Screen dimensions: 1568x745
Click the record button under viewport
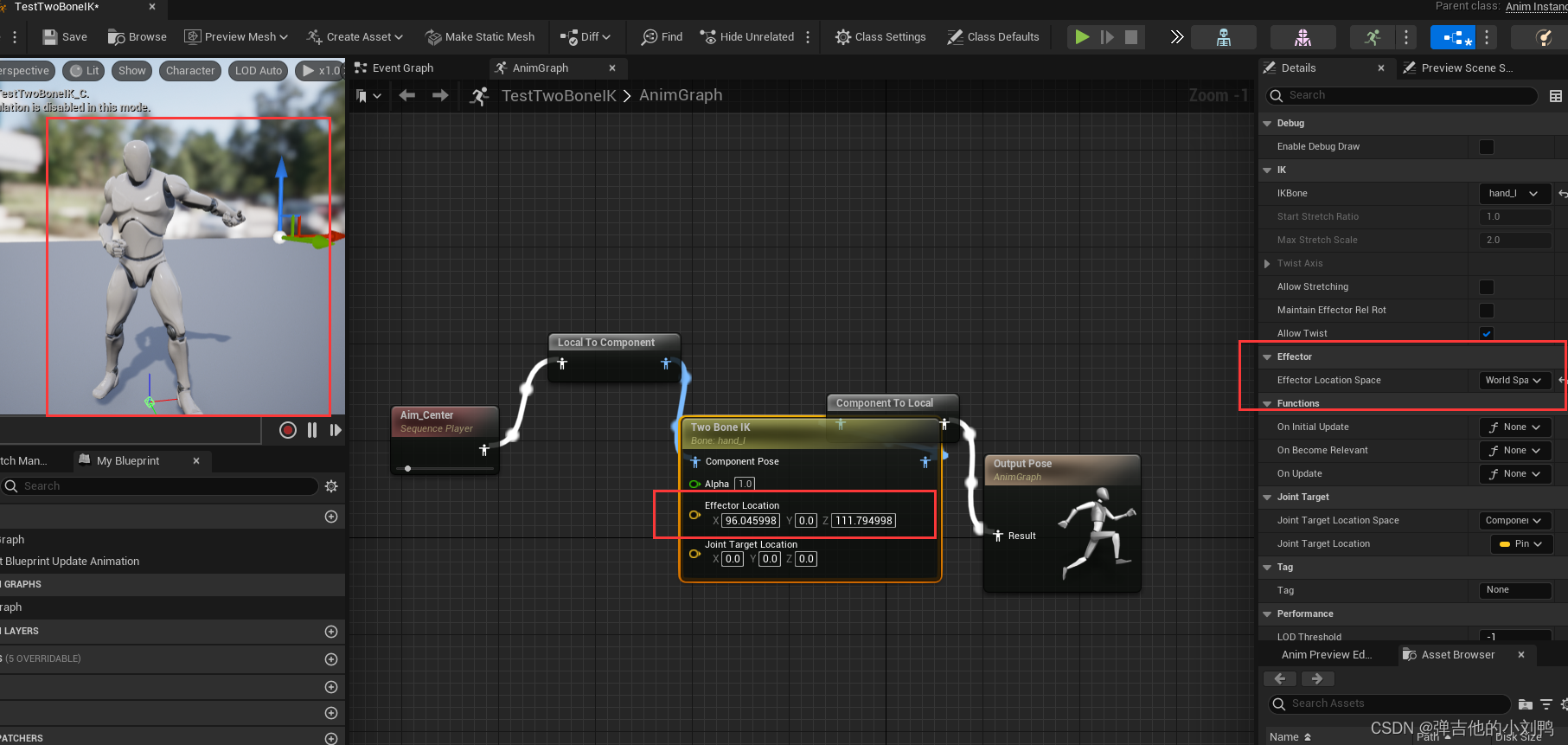pyautogui.click(x=288, y=430)
